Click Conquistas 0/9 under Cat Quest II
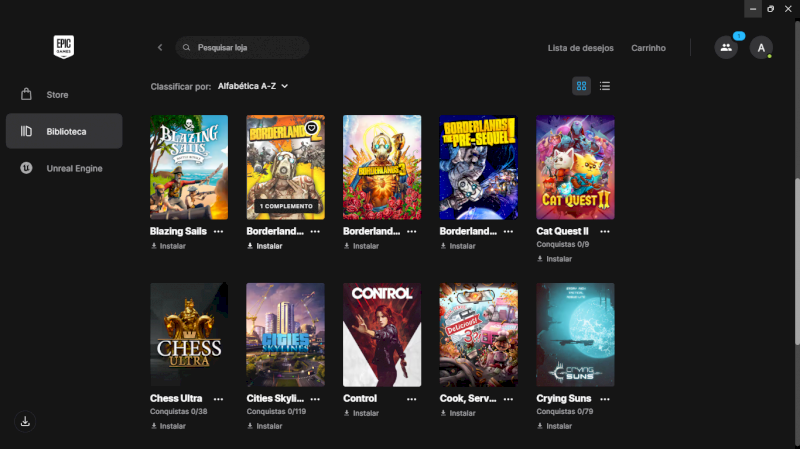Viewport: 800px width, 449px height. click(x=563, y=244)
